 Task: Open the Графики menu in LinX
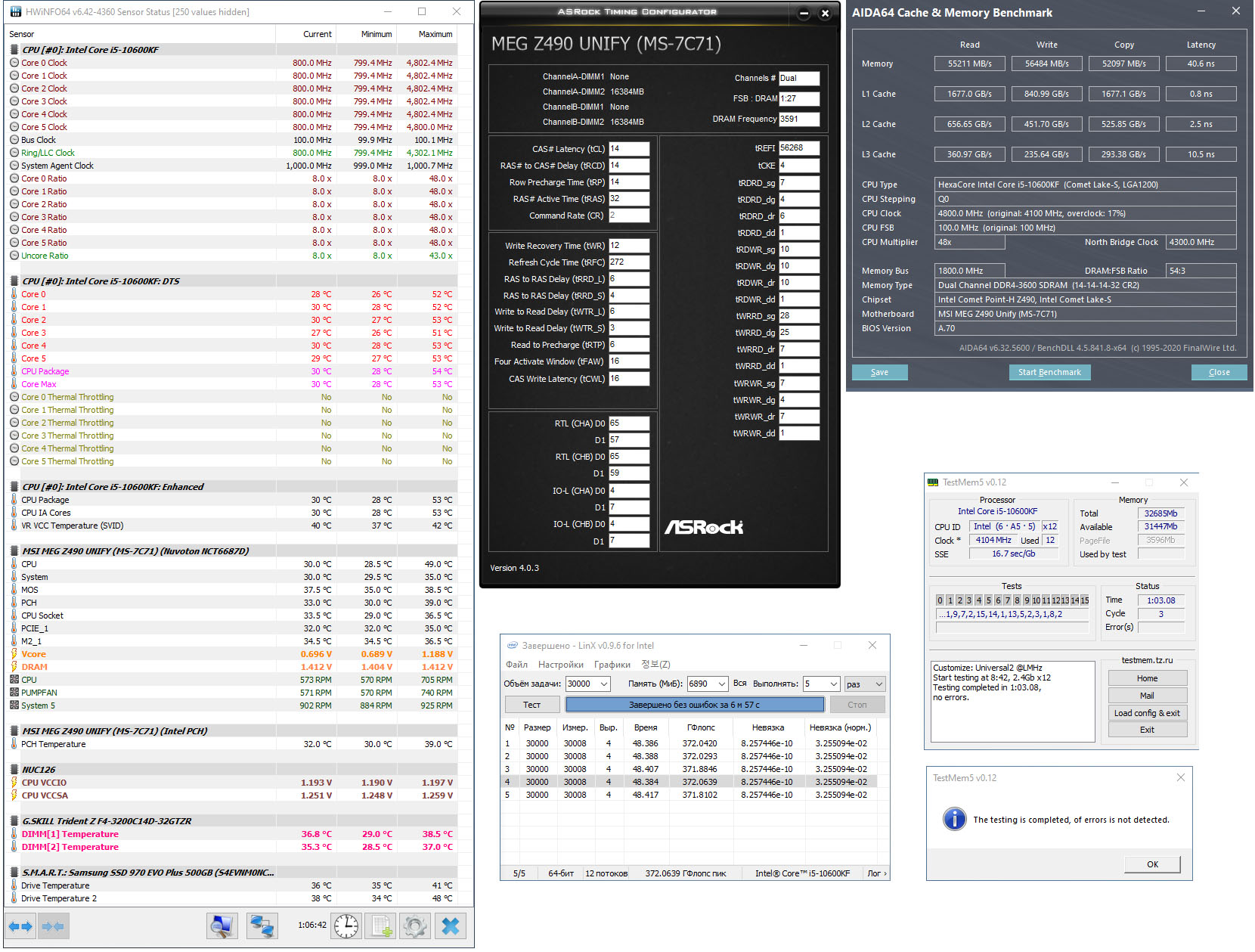(x=612, y=665)
